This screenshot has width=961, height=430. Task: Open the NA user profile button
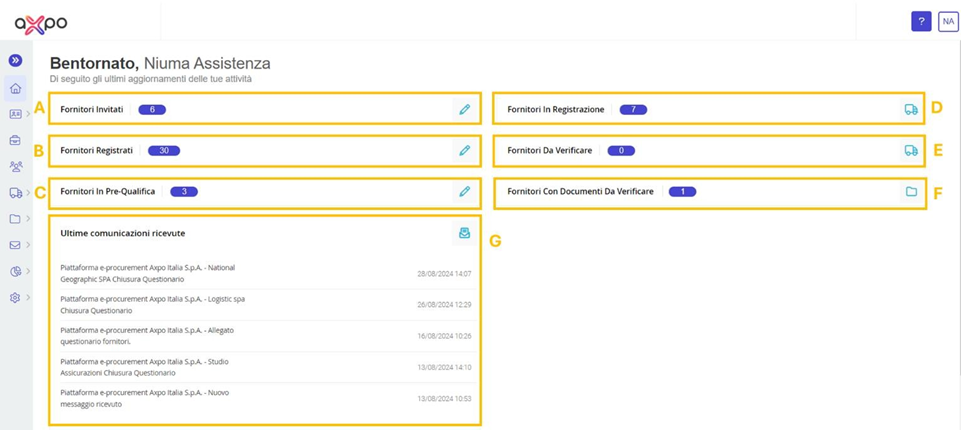948,21
